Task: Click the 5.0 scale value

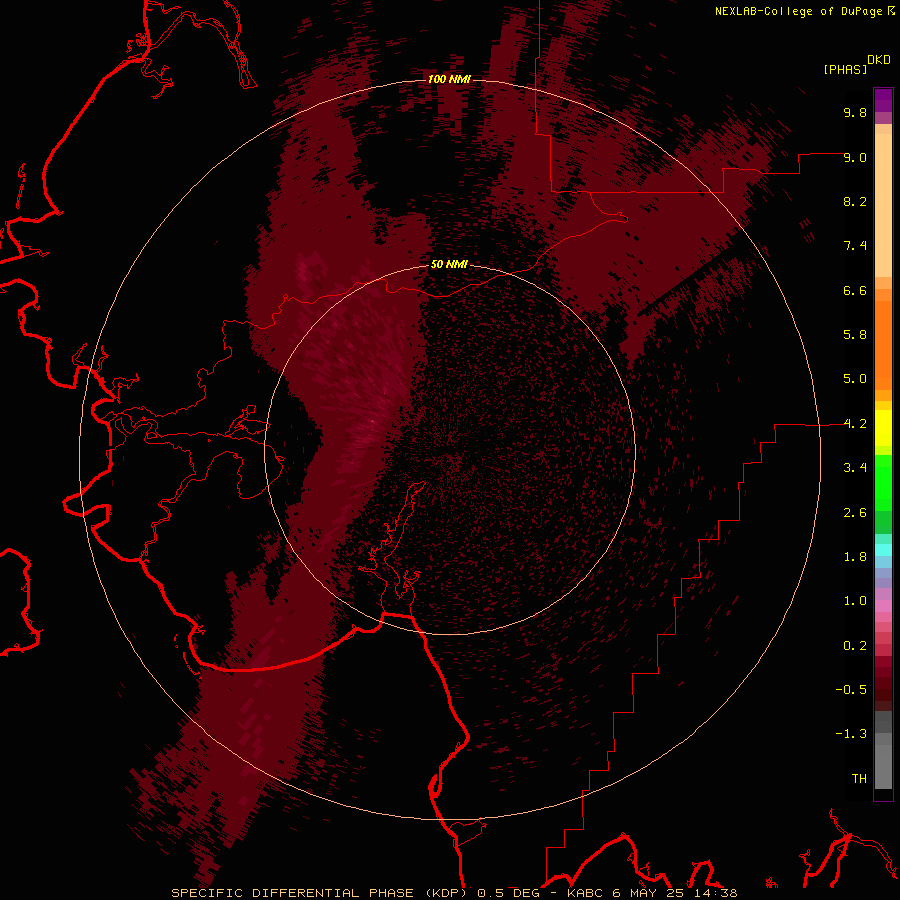Action: pos(855,379)
